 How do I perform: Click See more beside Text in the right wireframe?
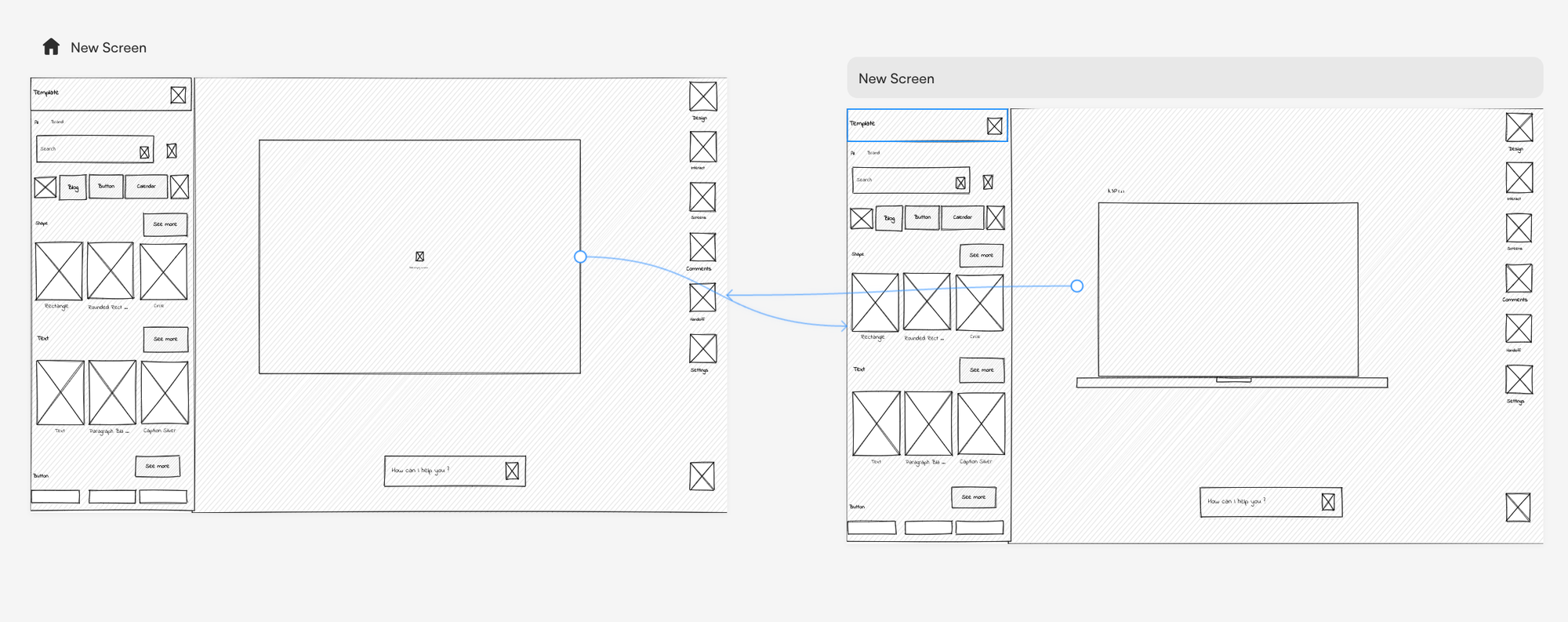[x=981, y=370]
